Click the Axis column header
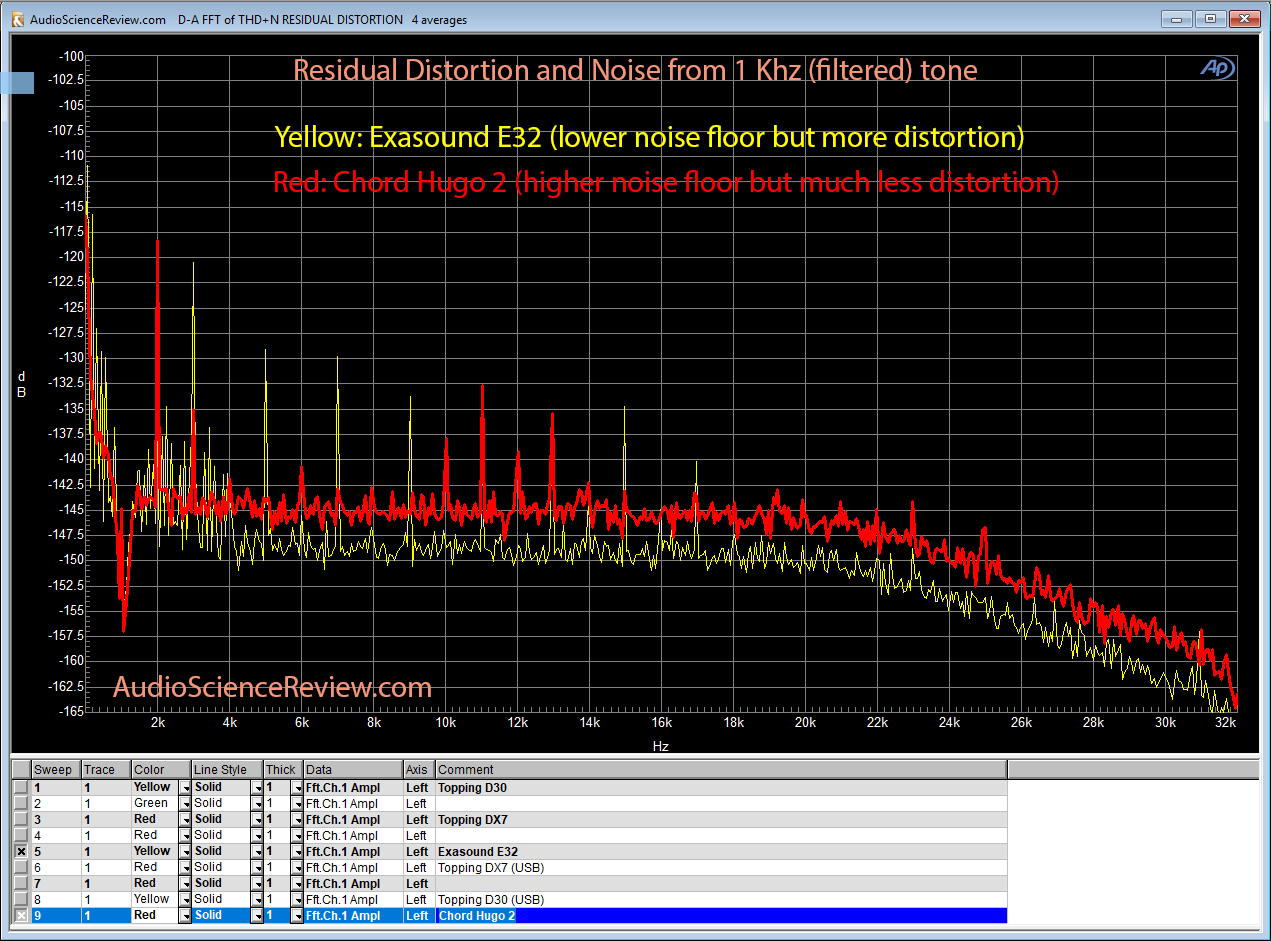 pos(419,770)
